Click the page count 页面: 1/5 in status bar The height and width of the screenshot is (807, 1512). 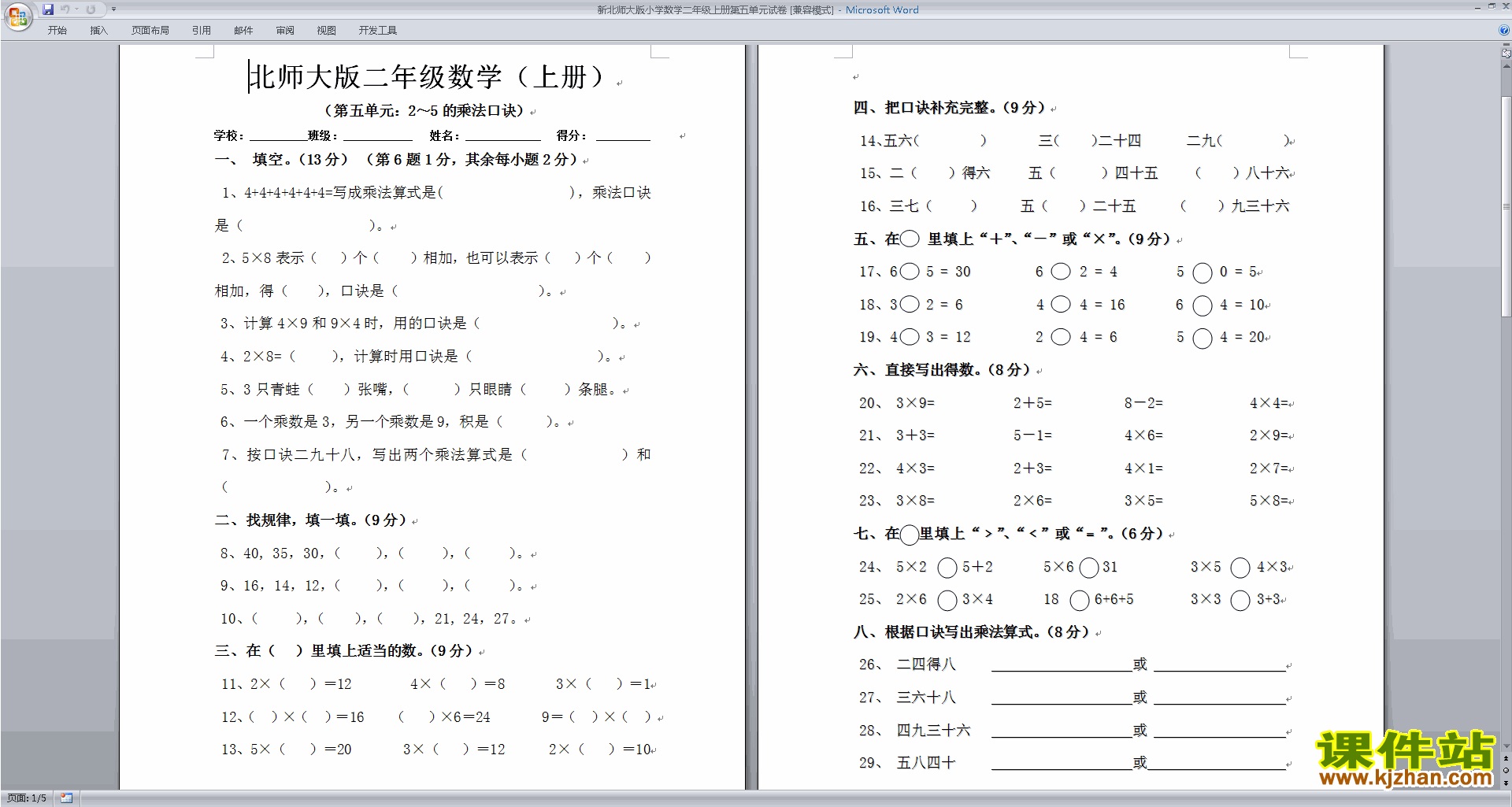pyautogui.click(x=26, y=798)
